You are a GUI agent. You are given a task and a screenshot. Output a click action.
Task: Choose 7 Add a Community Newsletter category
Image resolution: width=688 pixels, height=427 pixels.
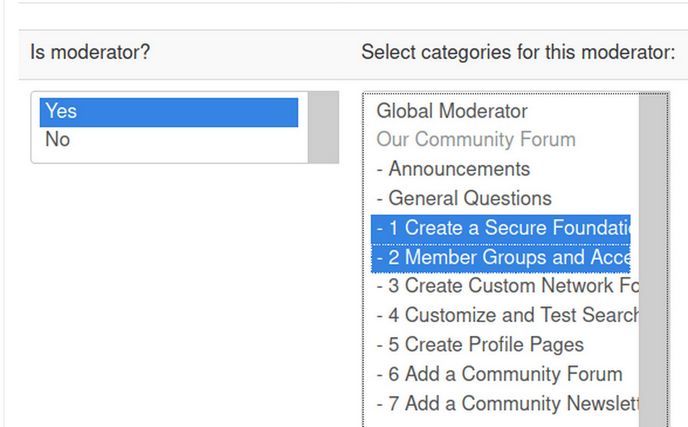click(x=507, y=403)
